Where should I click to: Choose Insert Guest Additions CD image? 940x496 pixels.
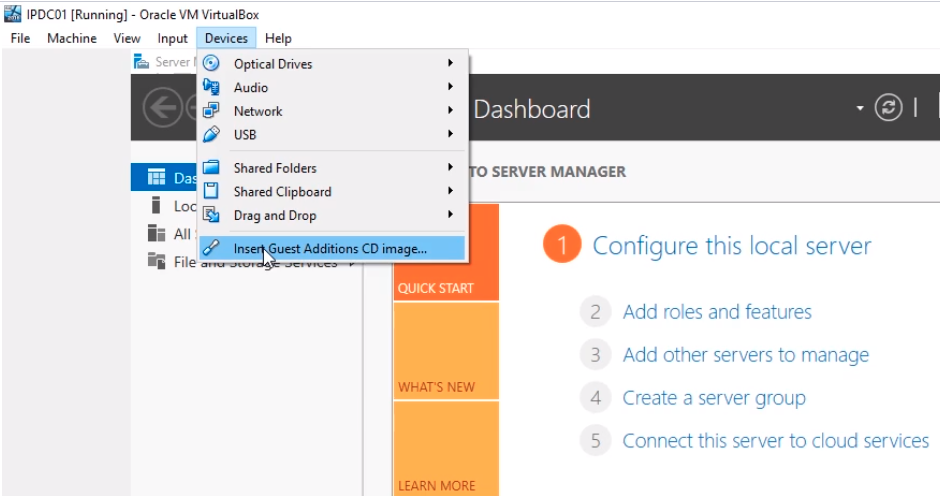click(332, 248)
